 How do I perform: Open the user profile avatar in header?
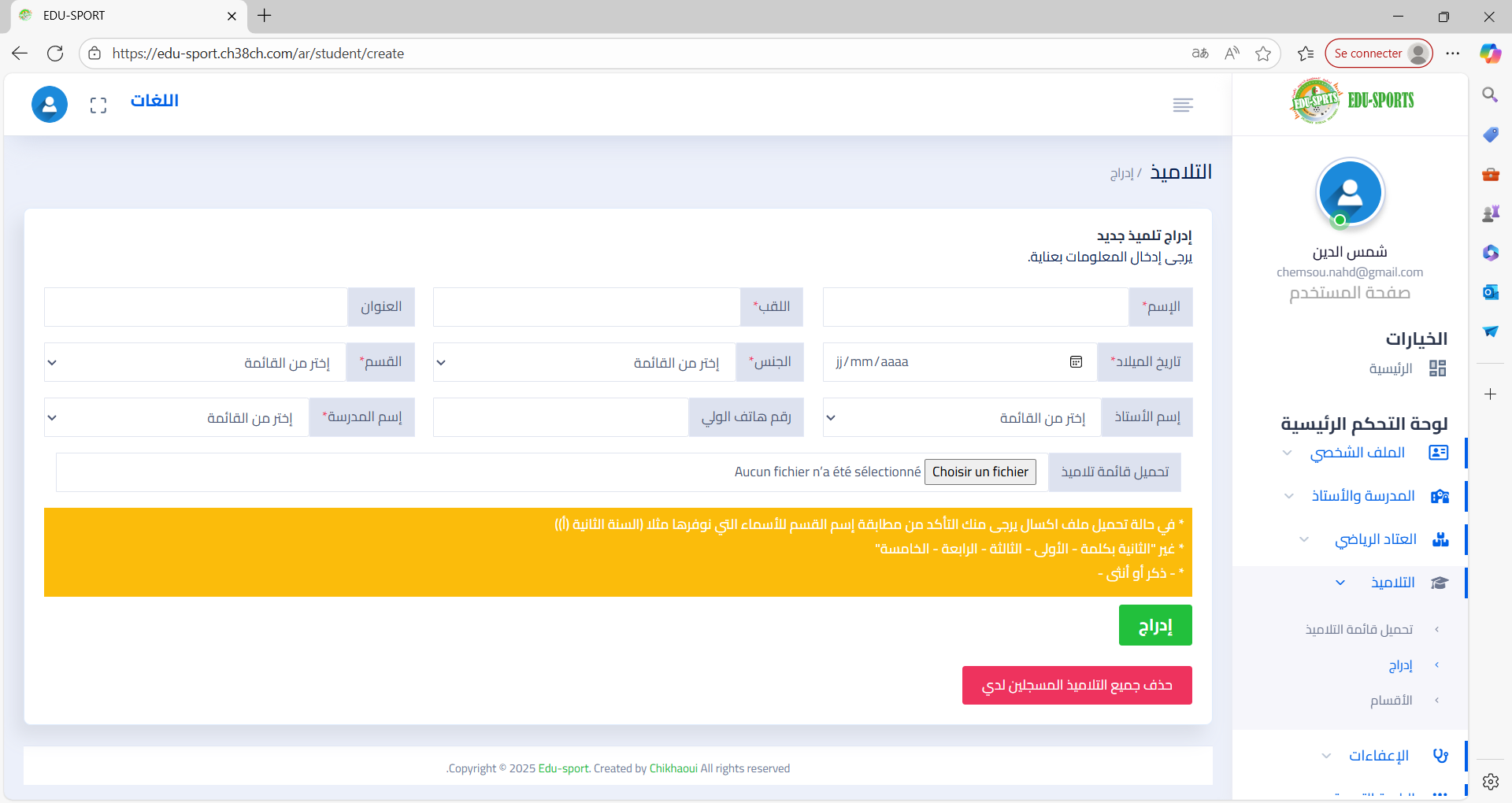50,105
